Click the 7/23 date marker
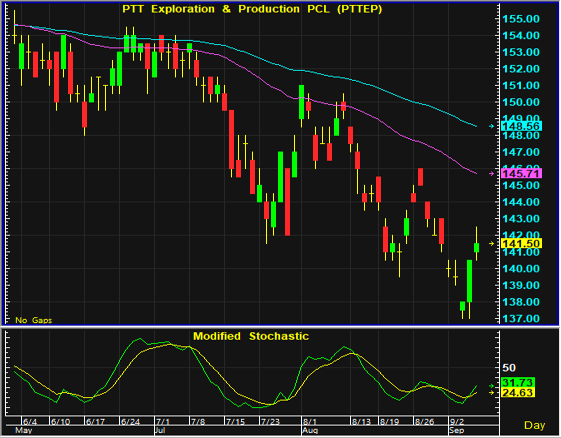 click(270, 422)
